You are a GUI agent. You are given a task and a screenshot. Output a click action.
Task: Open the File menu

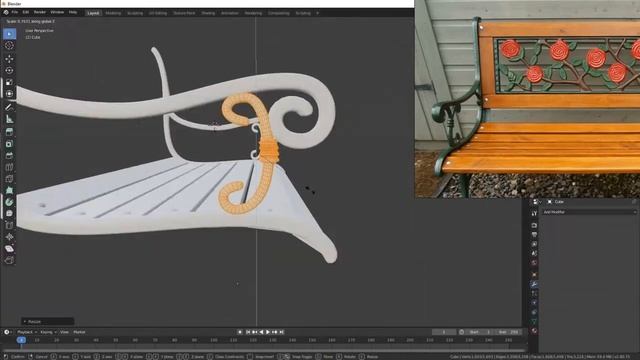(15, 13)
